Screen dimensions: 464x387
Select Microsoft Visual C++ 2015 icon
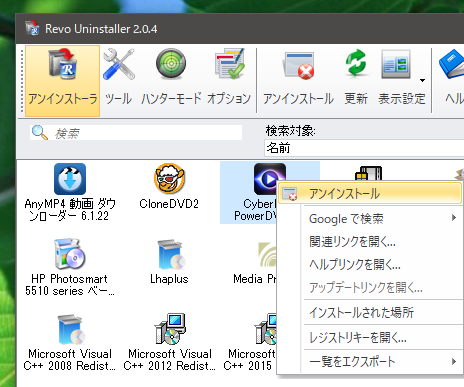coord(266,329)
